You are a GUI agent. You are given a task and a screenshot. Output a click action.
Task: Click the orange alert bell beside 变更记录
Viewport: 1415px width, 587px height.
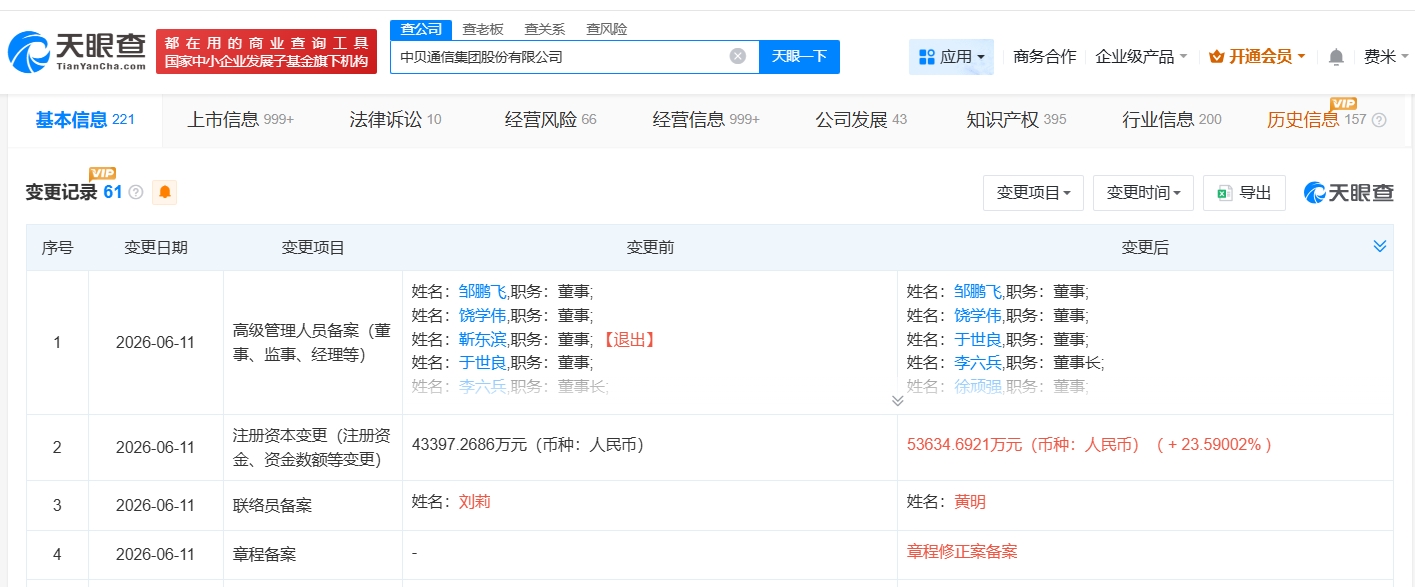[164, 192]
